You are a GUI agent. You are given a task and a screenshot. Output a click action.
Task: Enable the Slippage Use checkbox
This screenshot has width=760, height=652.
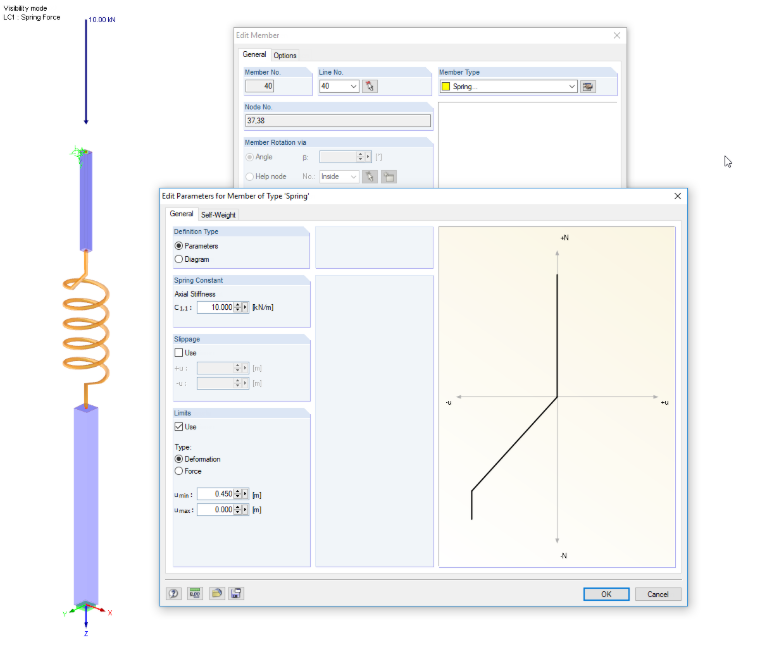[179, 353]
